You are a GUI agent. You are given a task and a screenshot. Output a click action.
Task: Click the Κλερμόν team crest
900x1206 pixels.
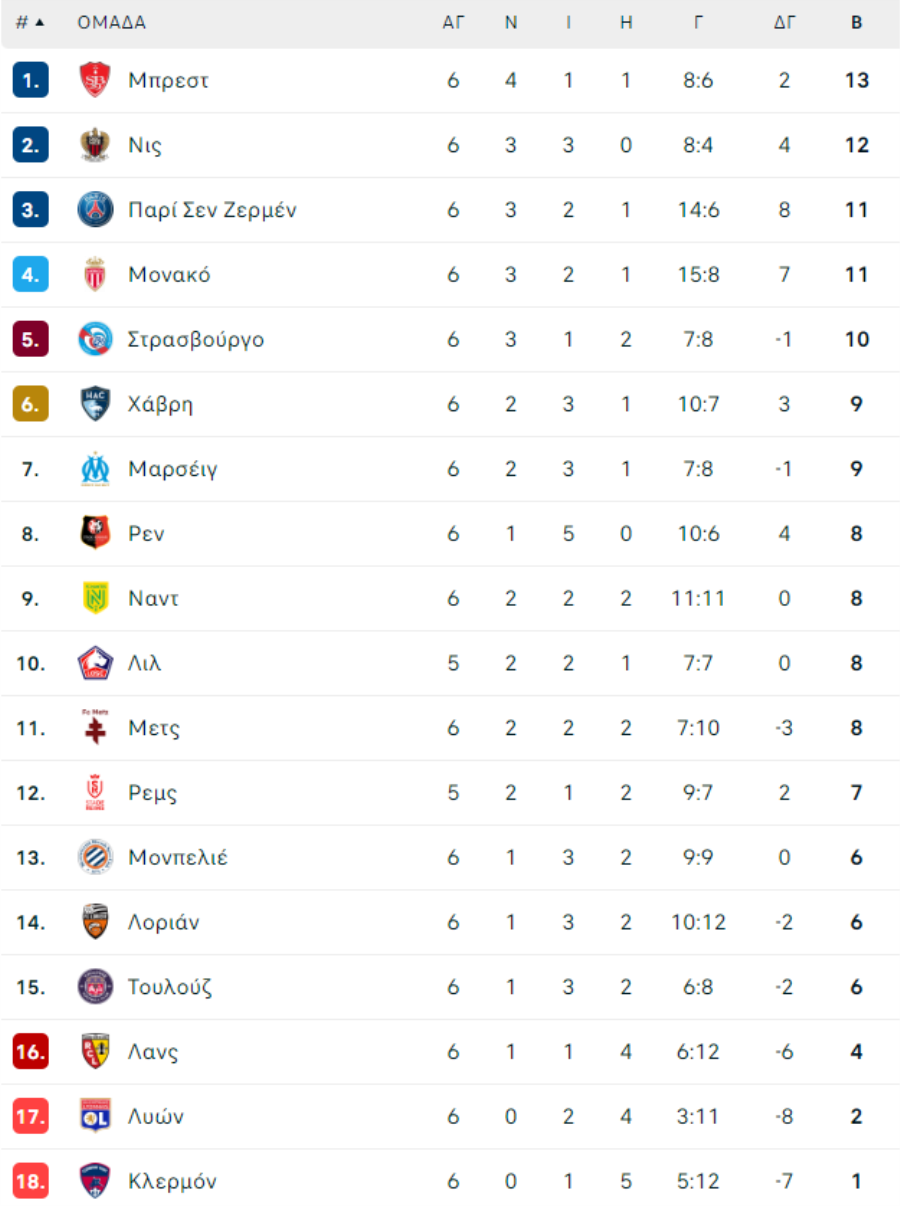click(95, 1181)
